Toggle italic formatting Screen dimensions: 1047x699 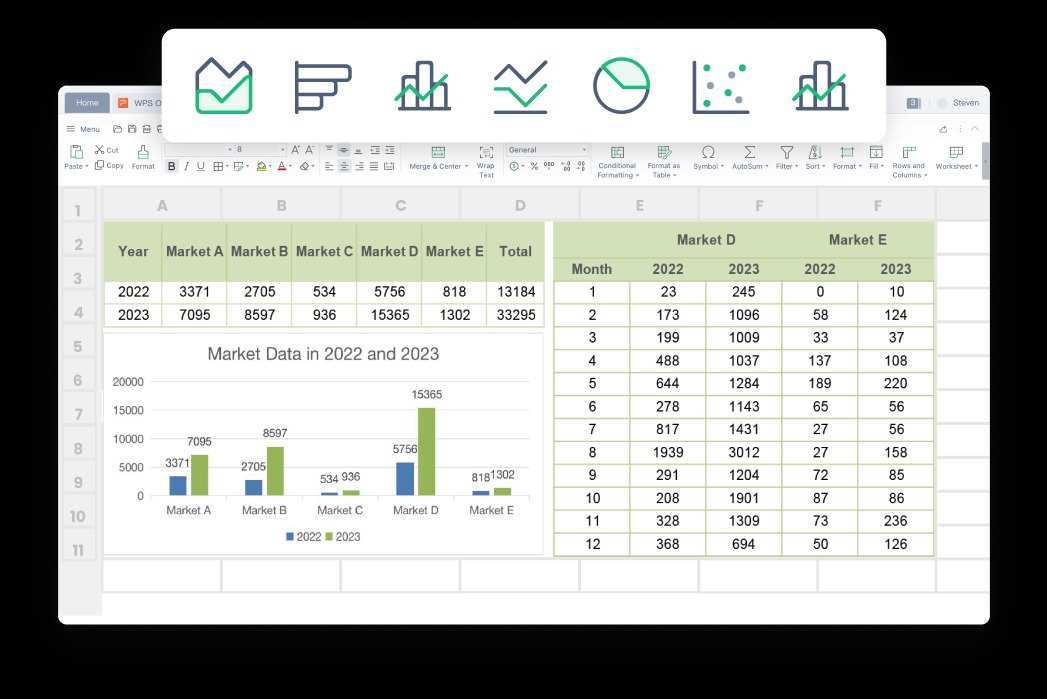tap(186, 167)
